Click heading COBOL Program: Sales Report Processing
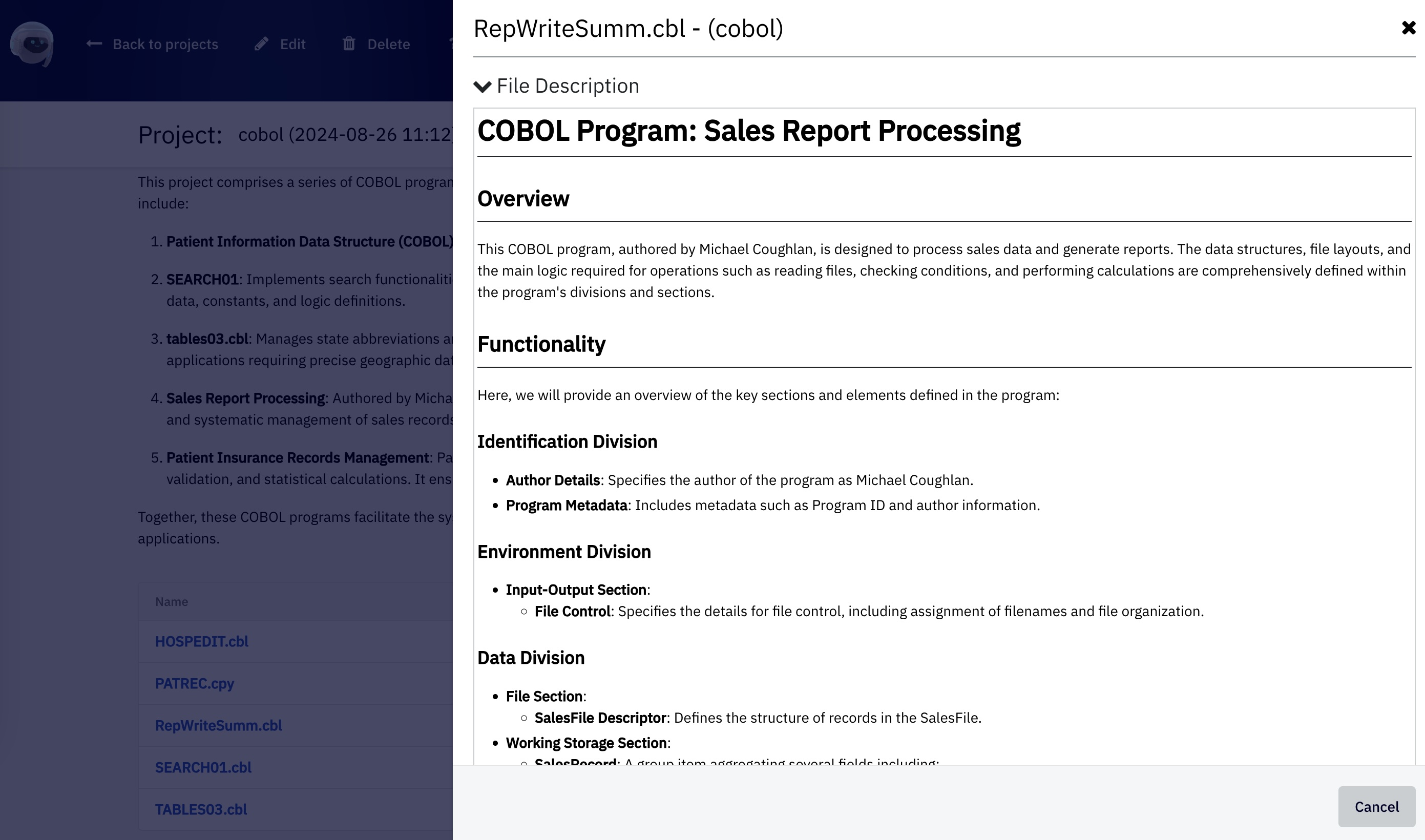 point(749,131)
